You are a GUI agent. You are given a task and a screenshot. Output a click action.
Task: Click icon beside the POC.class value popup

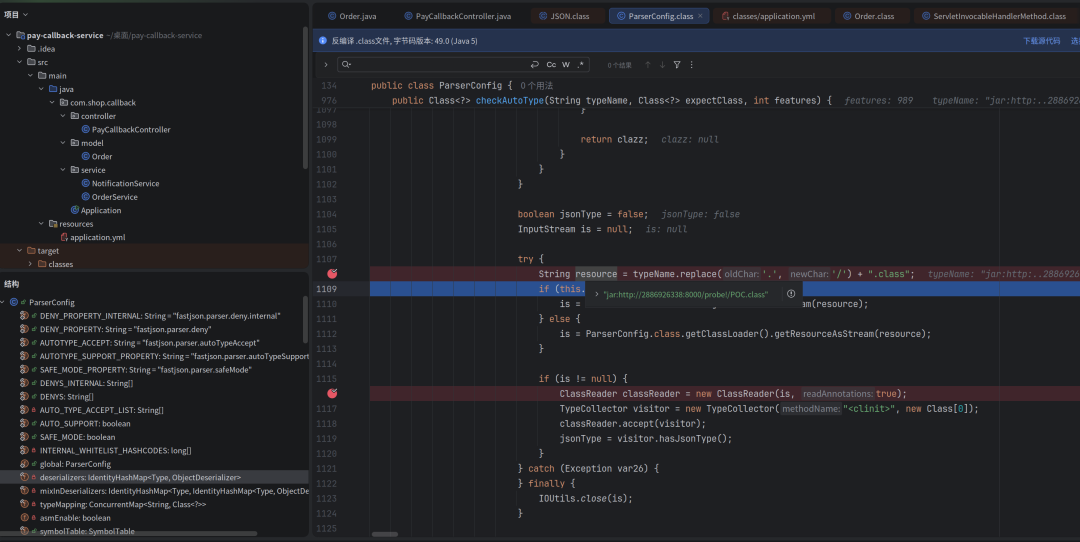791,294
